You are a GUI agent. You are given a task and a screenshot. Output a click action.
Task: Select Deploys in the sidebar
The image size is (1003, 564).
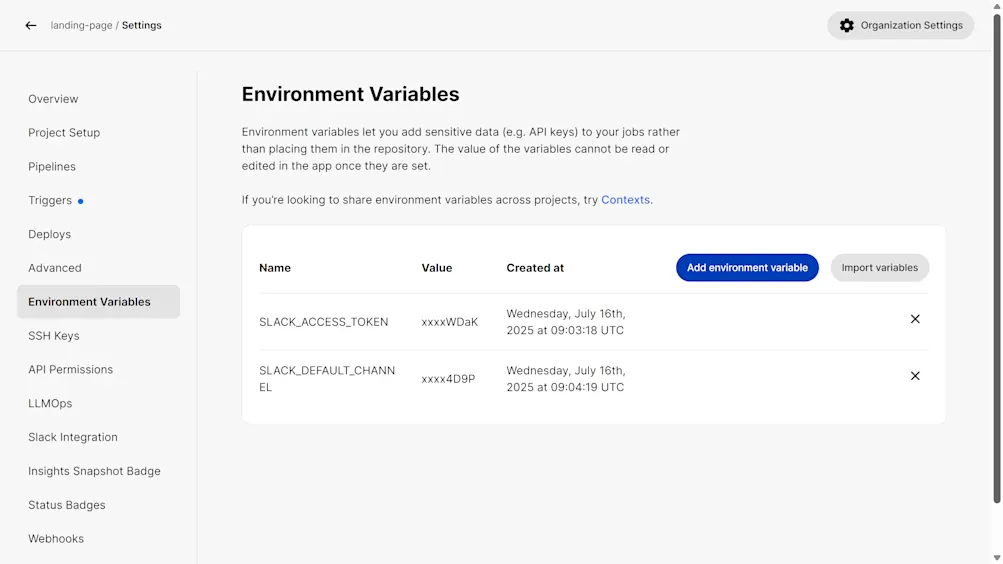[x=49, y=235]
